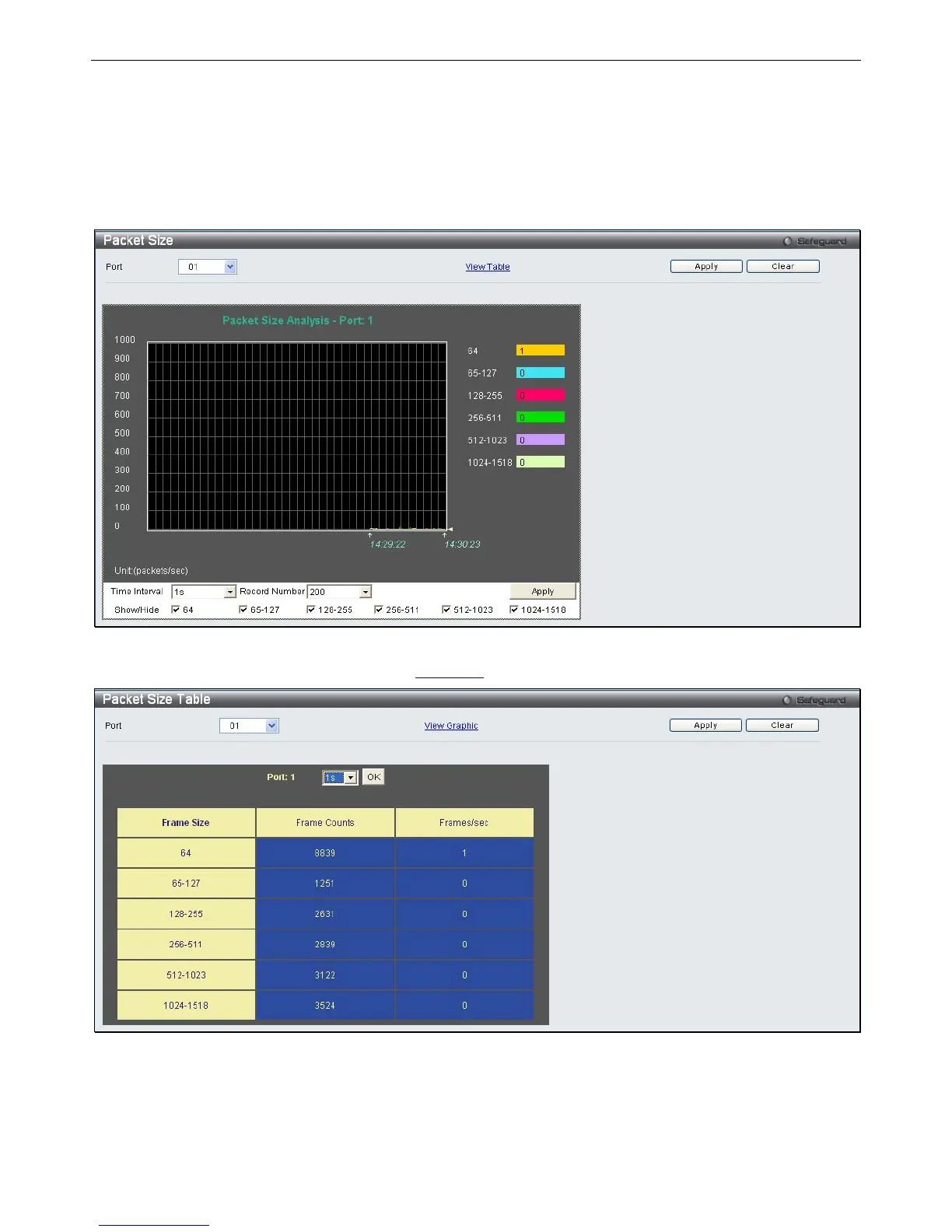Click the 1024-1518 frame size row cell
This screenshot has height=1232, width=952.
click(186, 1005)
